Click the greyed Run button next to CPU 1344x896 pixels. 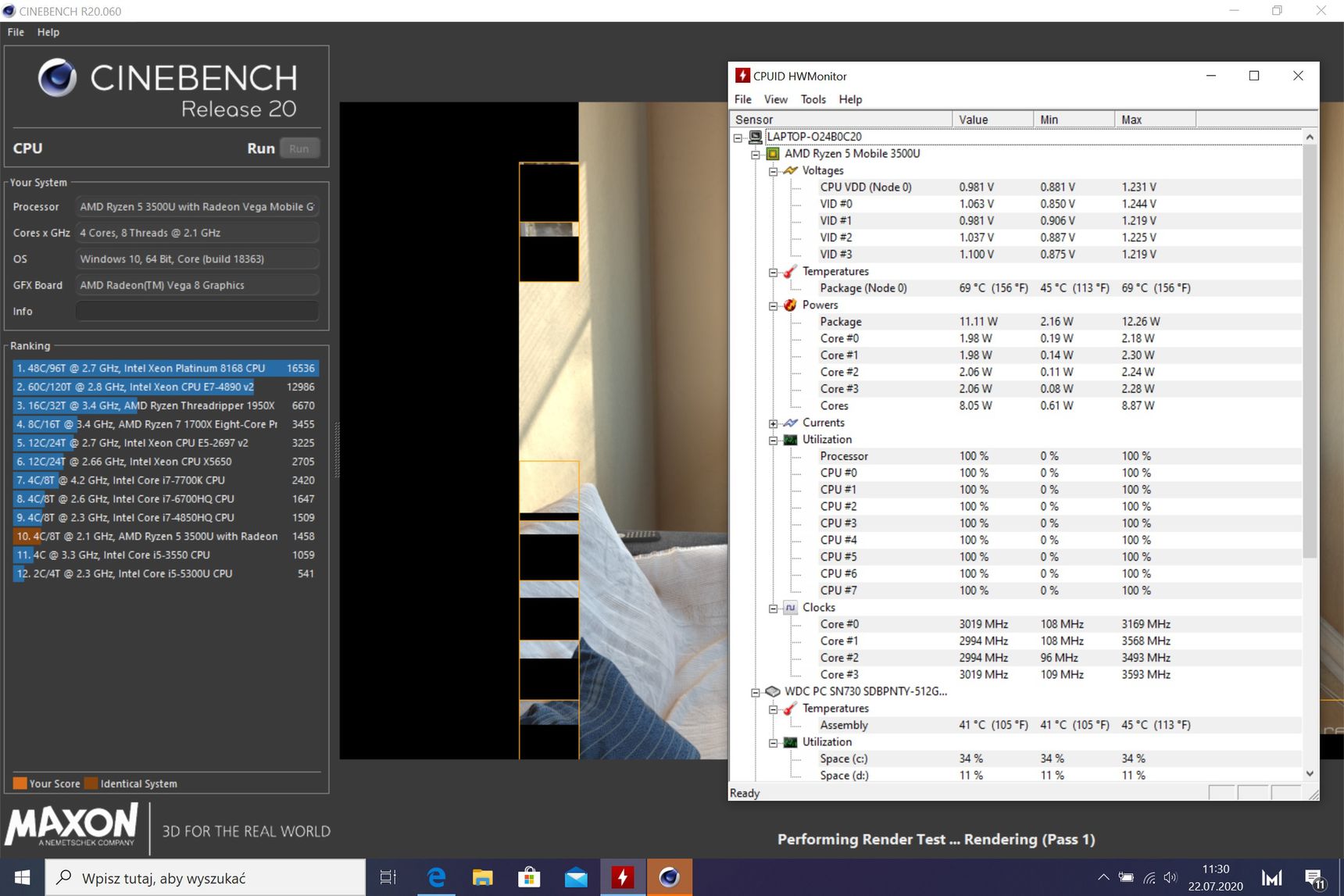299,148
